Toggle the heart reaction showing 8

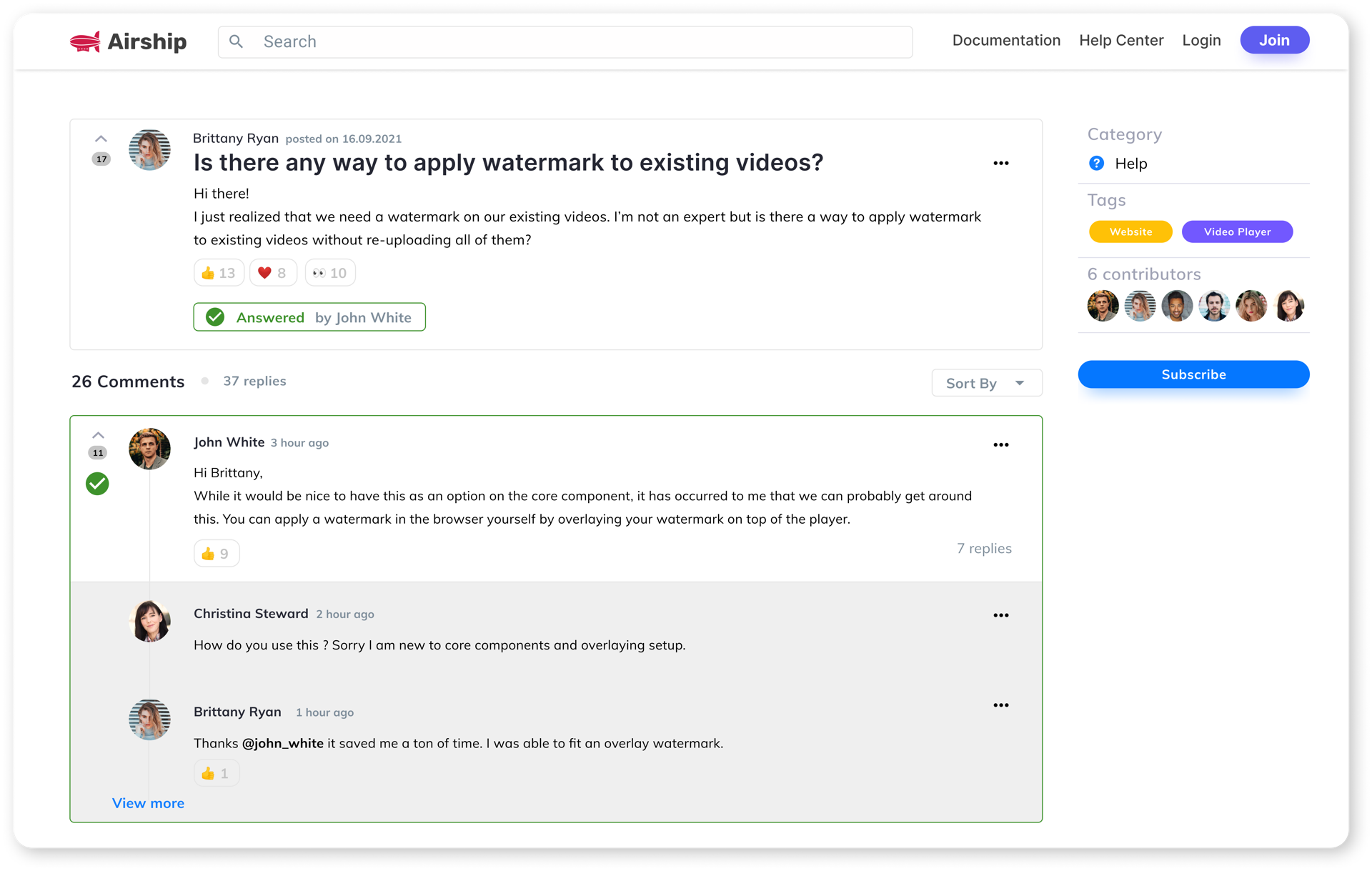tap(273, 273)
